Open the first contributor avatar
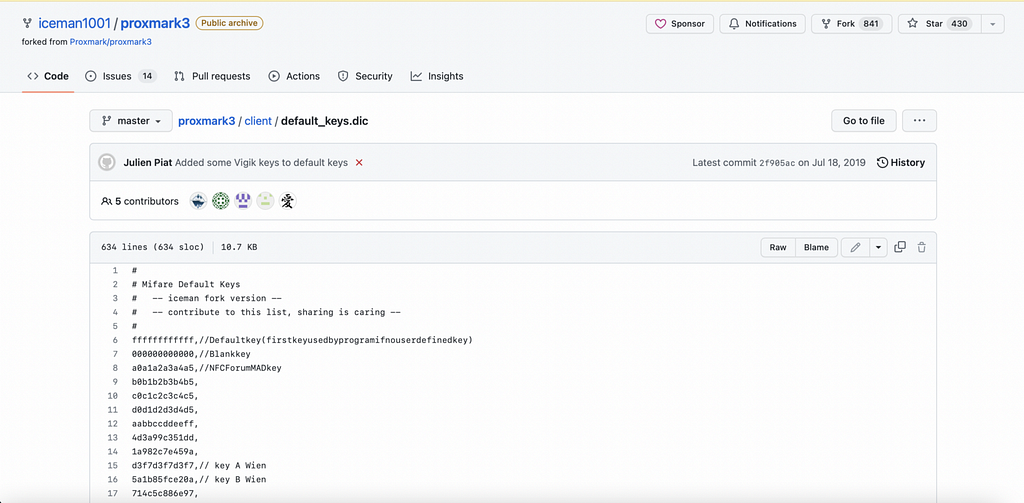The image size is (1024, 503). point(199,201)
